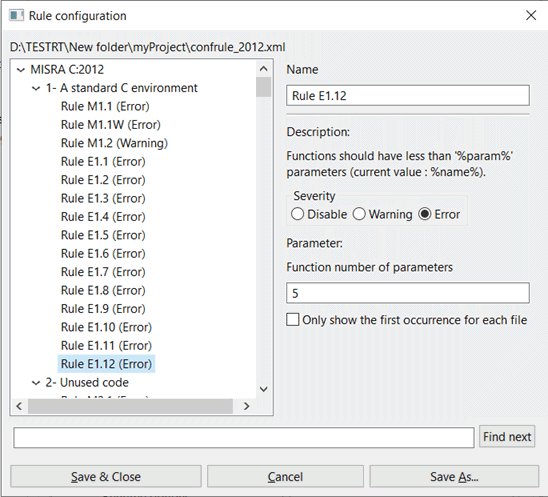This screenshot has height=497, width=548.
Task: Click Save & Close
Action: pos(106,476)
